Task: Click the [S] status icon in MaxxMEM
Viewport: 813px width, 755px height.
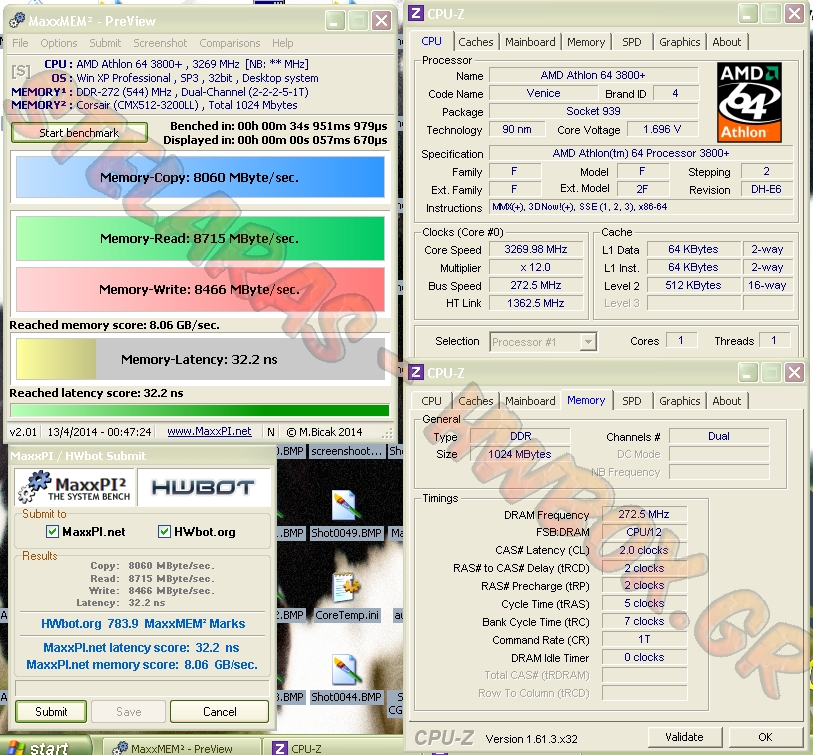Action: (21, 71)
